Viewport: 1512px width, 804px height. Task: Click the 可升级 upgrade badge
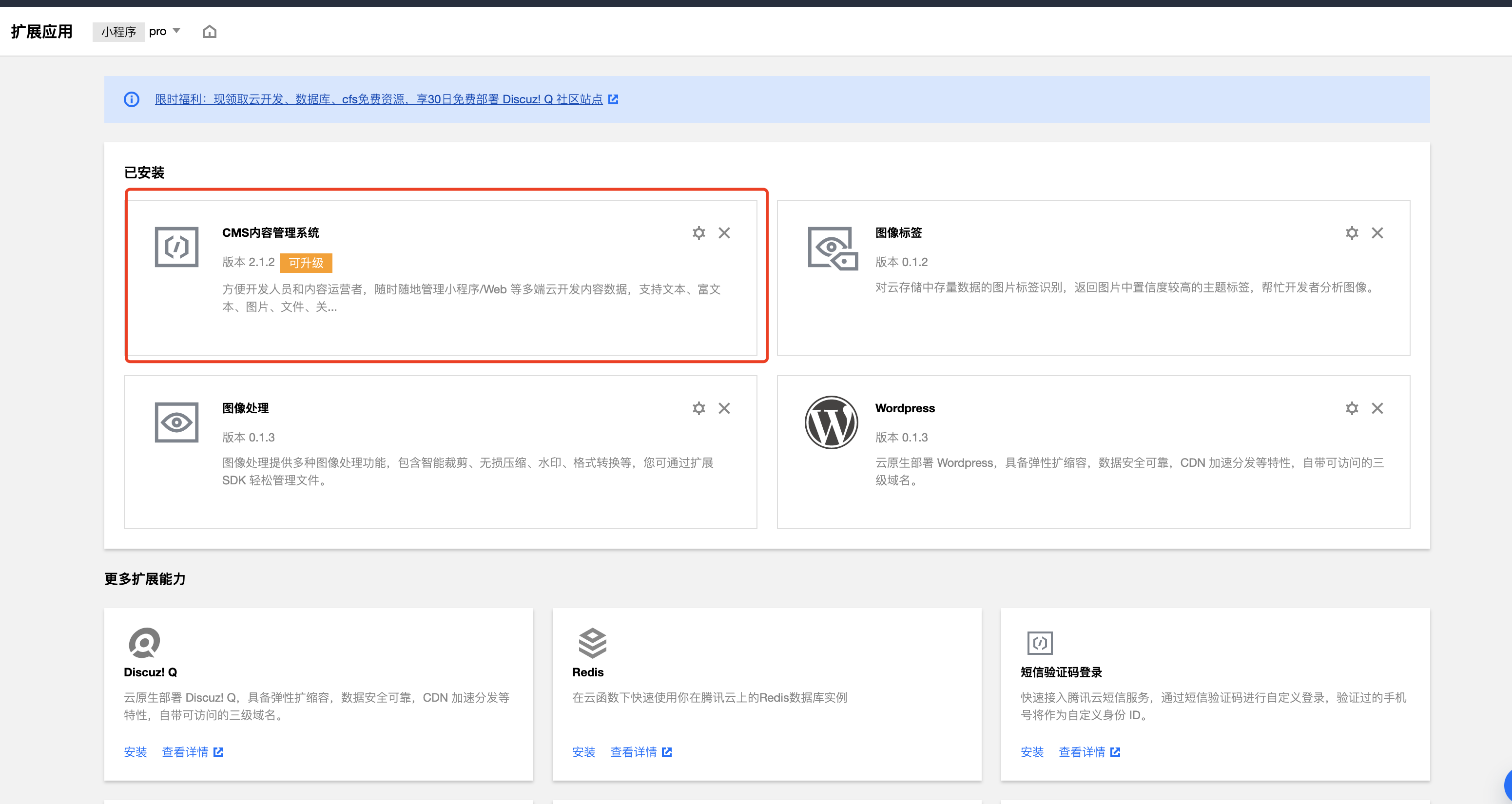point(306,263)
